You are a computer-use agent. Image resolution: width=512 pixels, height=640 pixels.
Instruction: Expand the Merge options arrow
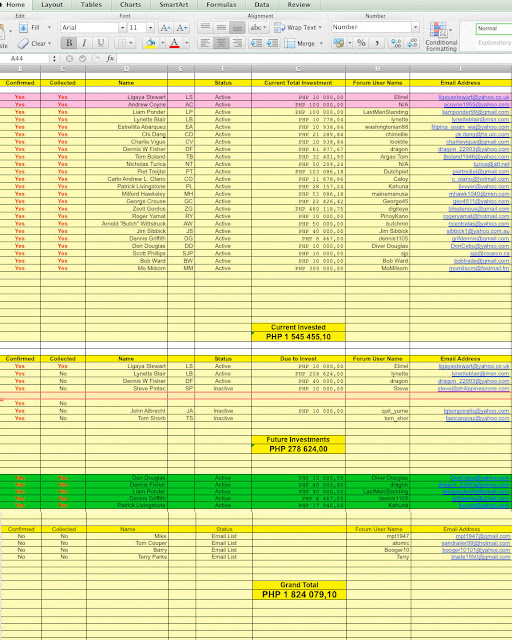point(321,43)
